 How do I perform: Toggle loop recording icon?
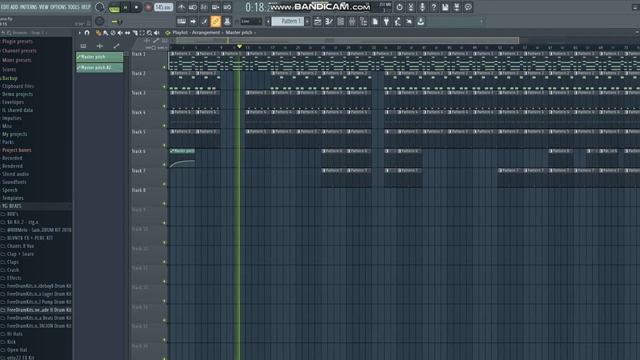(227, 7)
